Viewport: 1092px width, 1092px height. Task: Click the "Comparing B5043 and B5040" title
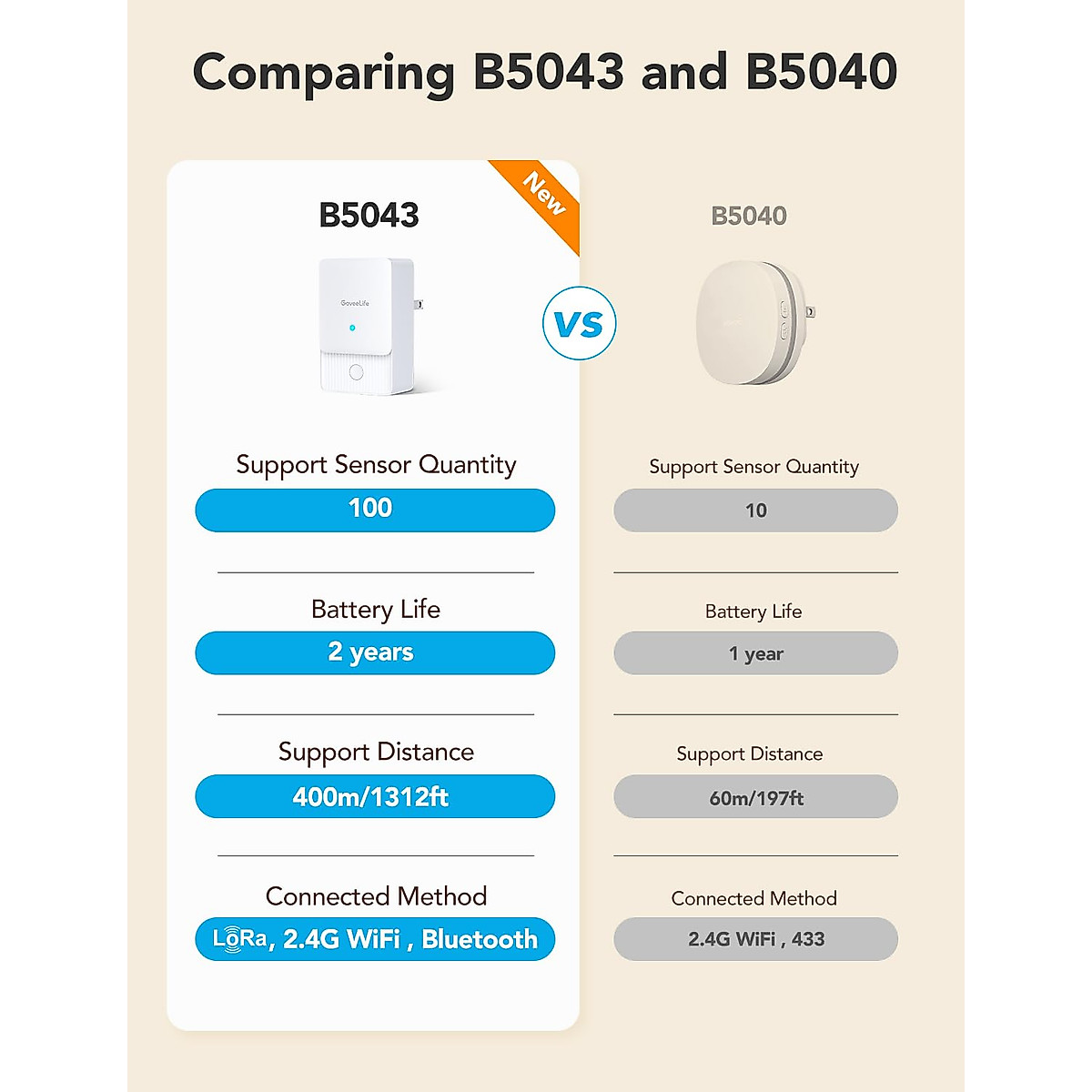tap(545, 72)
